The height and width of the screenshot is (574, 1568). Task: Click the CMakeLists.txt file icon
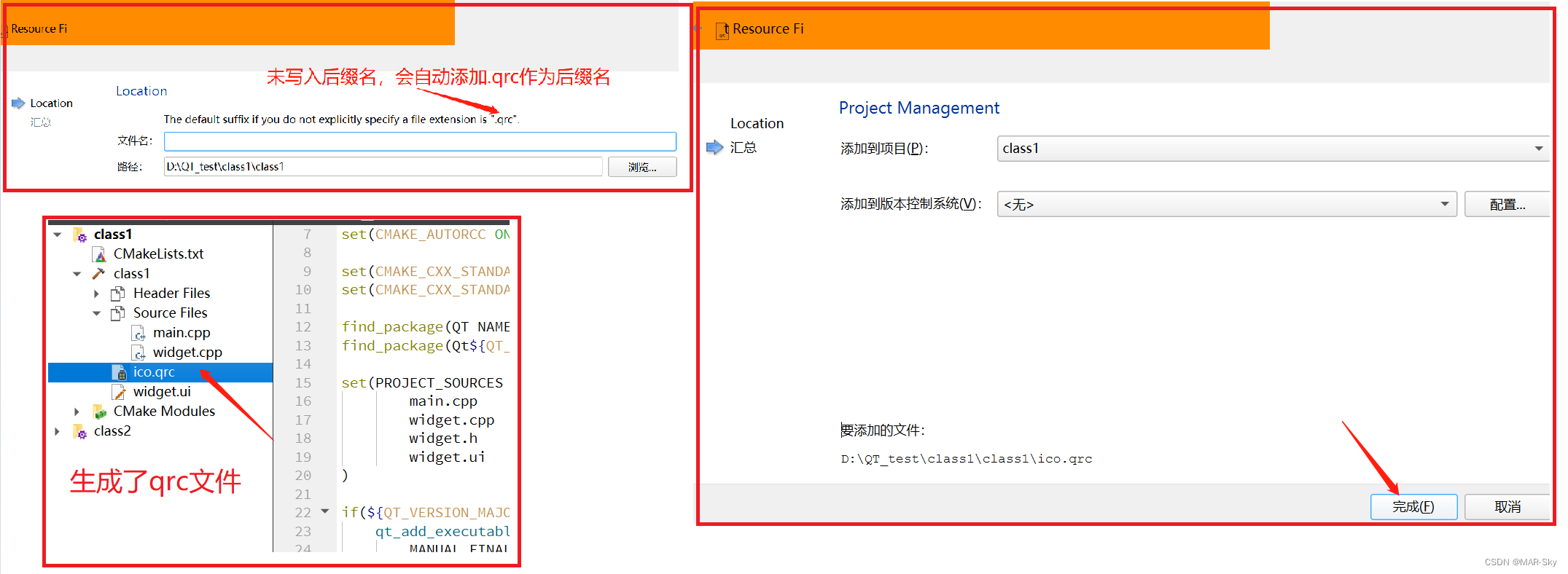pyautogui.click(x=100, y=254)
